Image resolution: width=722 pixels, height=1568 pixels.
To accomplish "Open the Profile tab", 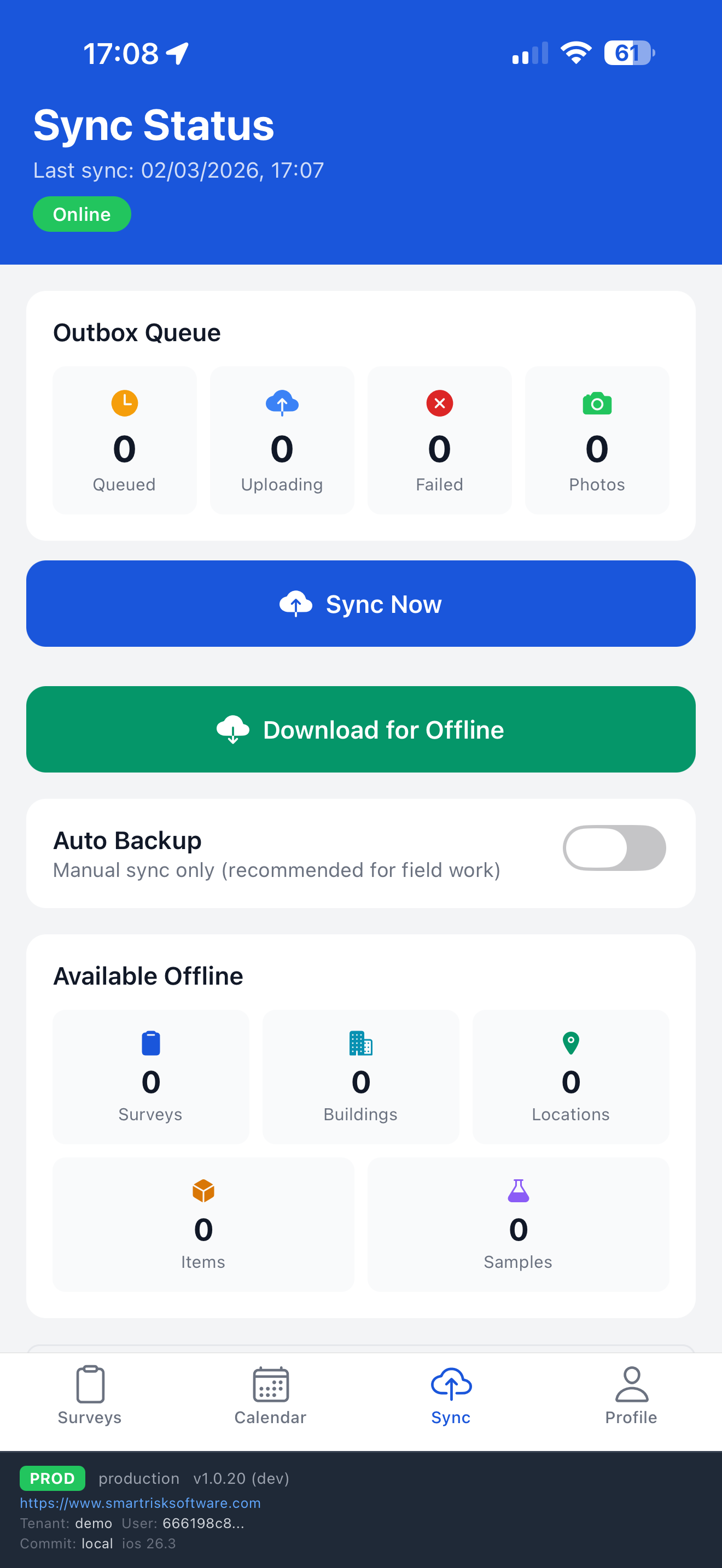I will [631, 1395].
